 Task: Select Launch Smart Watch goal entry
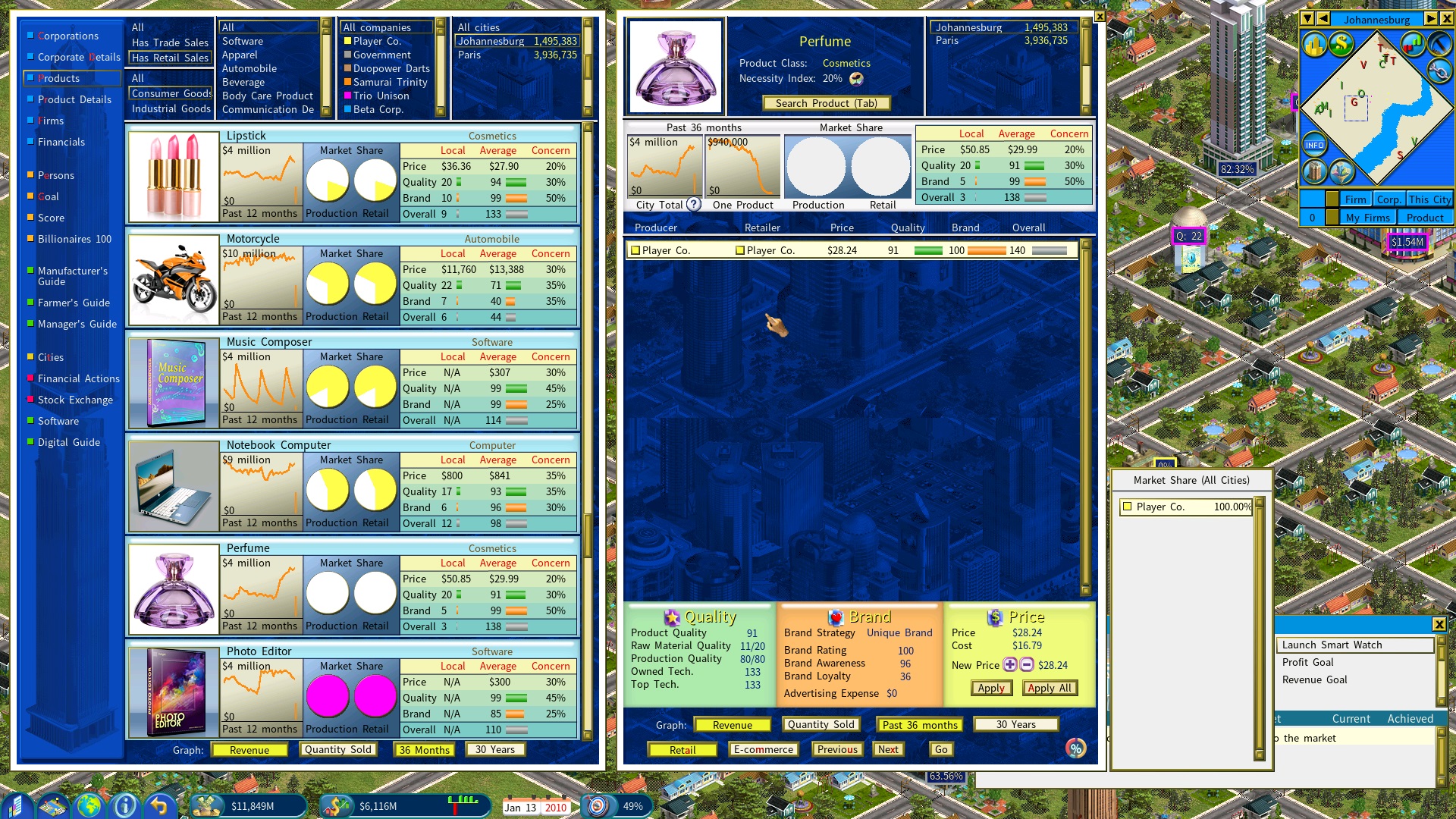[1356, 645]
